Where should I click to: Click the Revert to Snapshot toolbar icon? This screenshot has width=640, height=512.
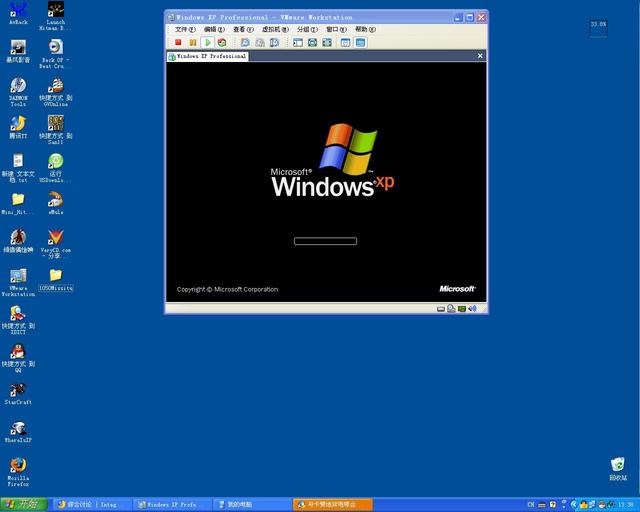(260, 42)
